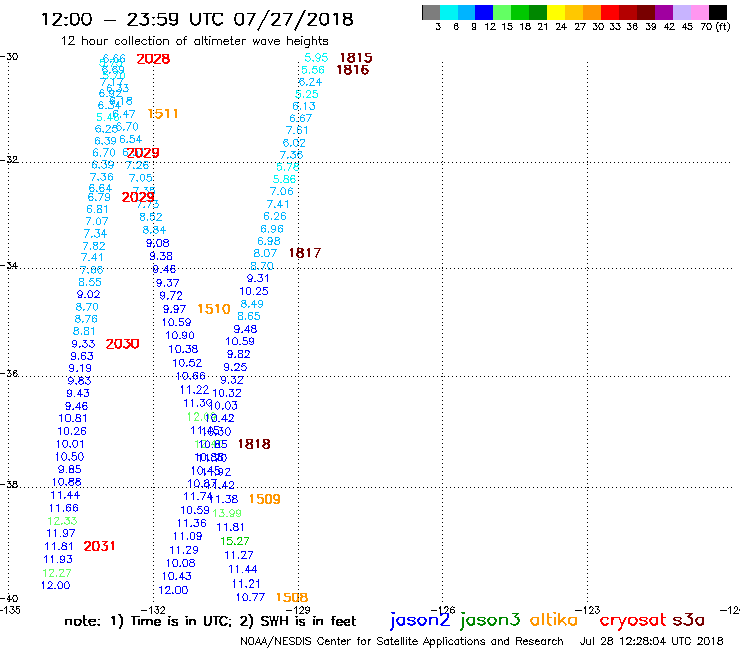Click the yellow 24 ft legend swatch

tap(556, 12)
